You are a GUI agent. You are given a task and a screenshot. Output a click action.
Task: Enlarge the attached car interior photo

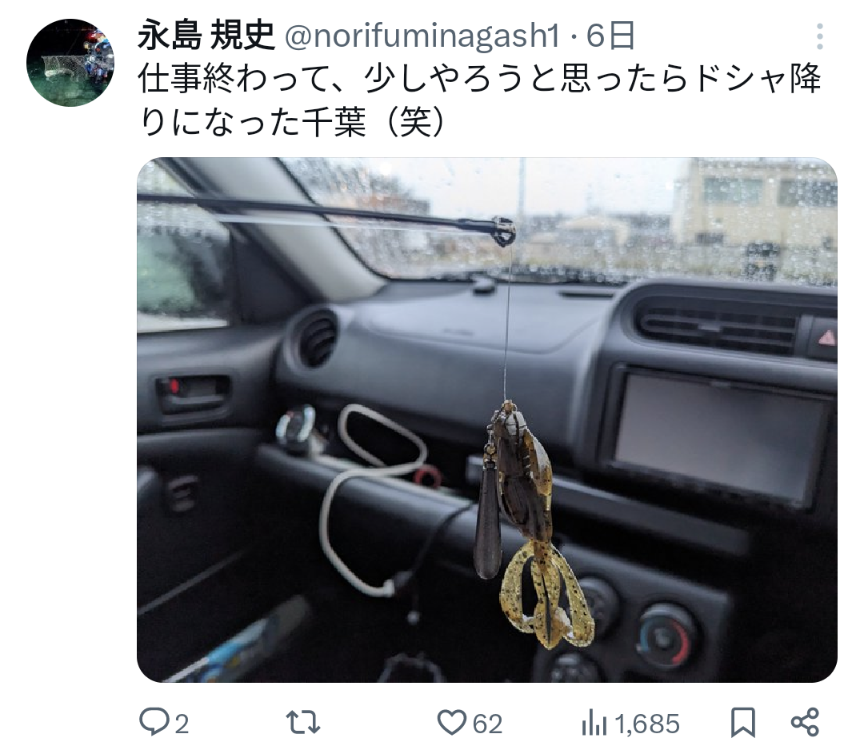[487, 420]
